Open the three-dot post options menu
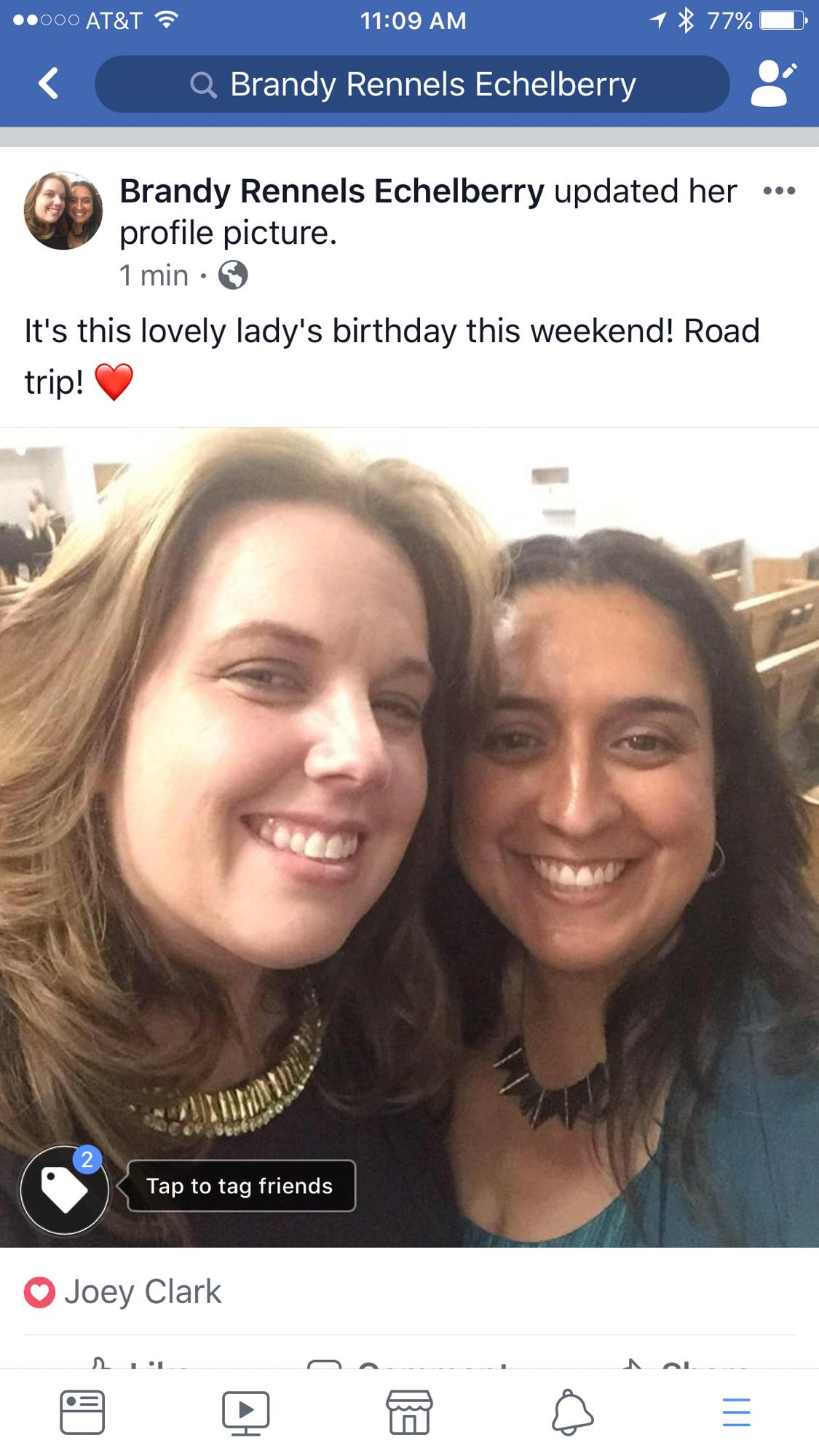Screen dimensions: 819x1456 (779, 191)
